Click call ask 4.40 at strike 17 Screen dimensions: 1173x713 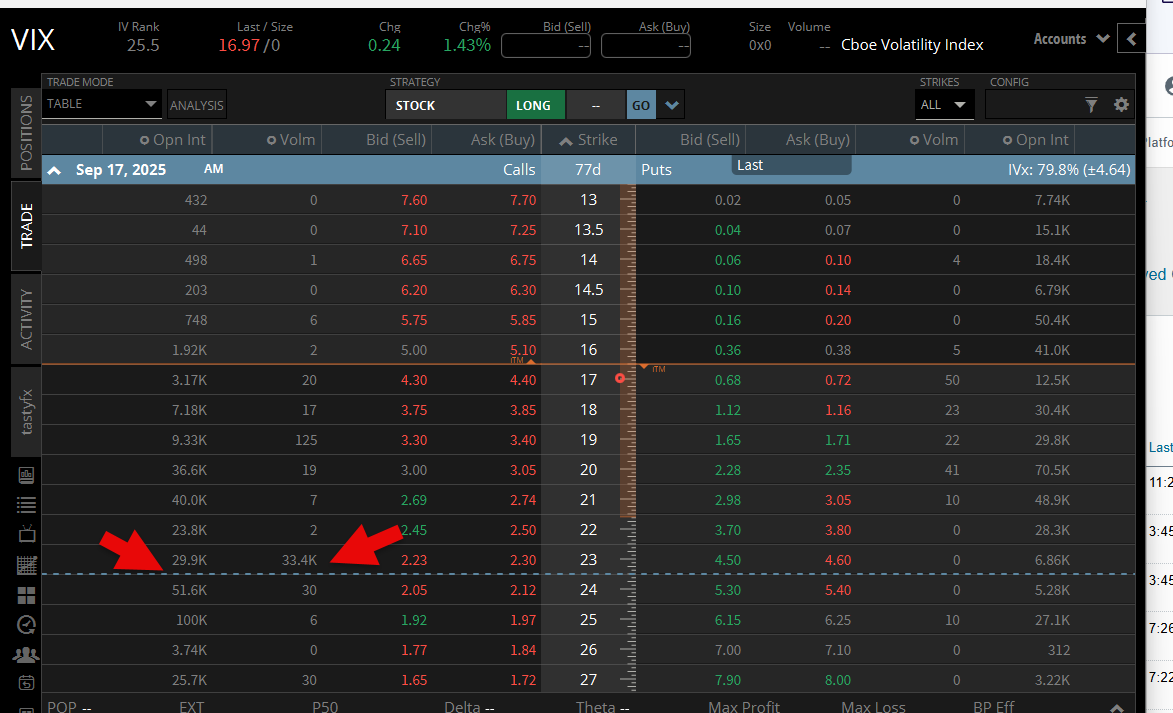point(523,380)
